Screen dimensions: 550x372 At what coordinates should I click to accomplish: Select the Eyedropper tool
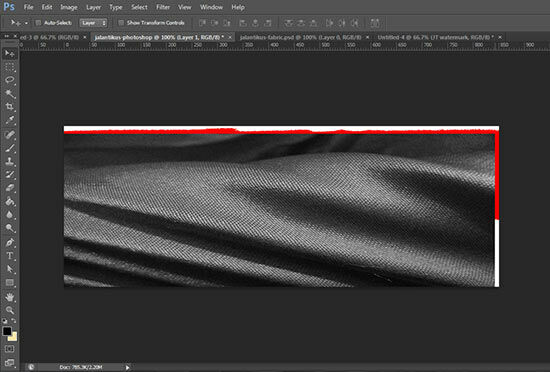[x=9, y=120]
